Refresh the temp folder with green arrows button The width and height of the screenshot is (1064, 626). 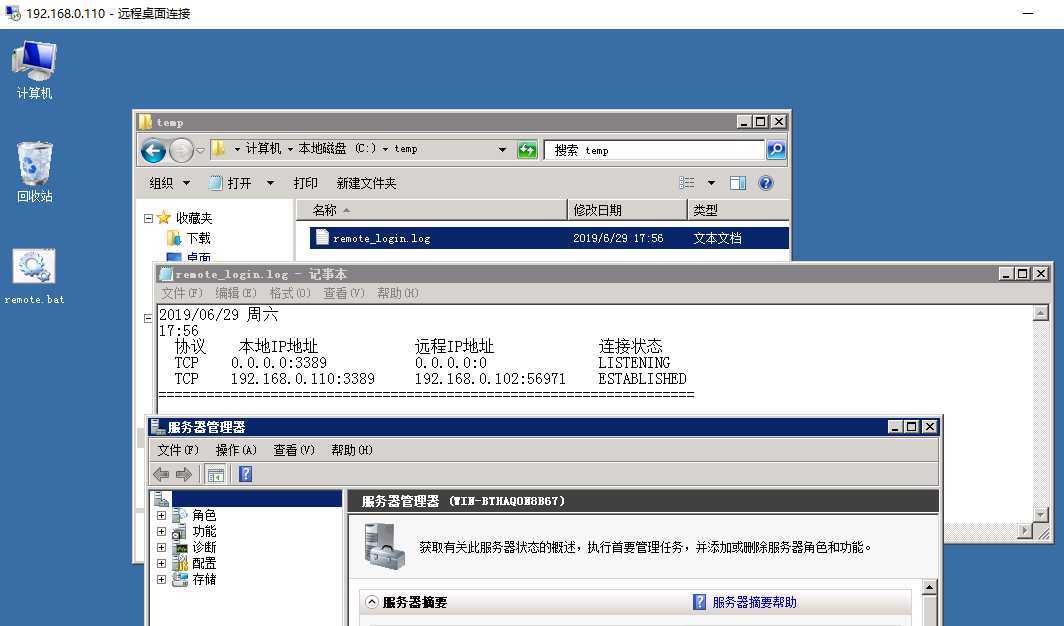[x=527, y=150]
